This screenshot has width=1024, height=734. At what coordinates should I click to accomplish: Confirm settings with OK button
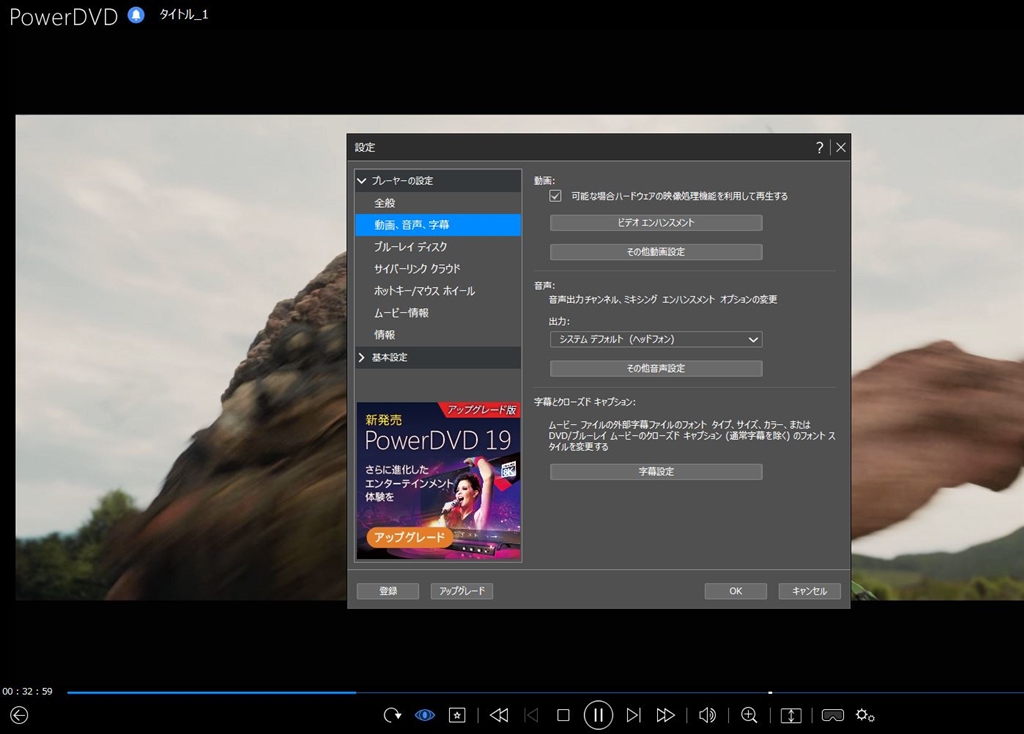point(735,591)
